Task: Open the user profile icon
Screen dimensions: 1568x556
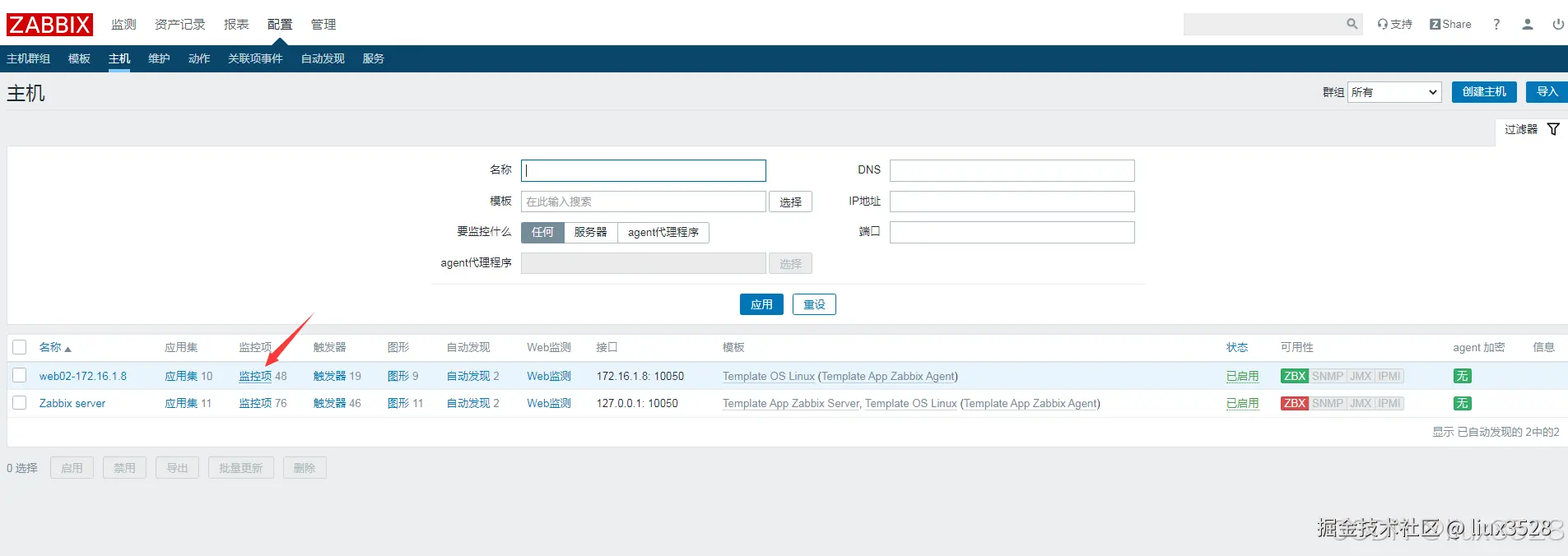Action: (x=1528, y=24)
